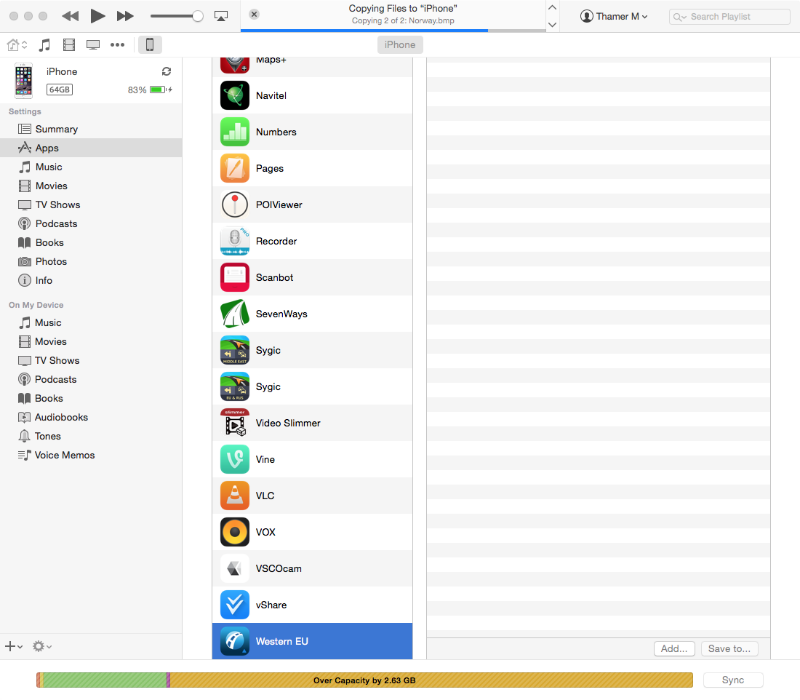Open the Info settings section
The width and height of the screenshot is (800, 700).
coord(91,280)
